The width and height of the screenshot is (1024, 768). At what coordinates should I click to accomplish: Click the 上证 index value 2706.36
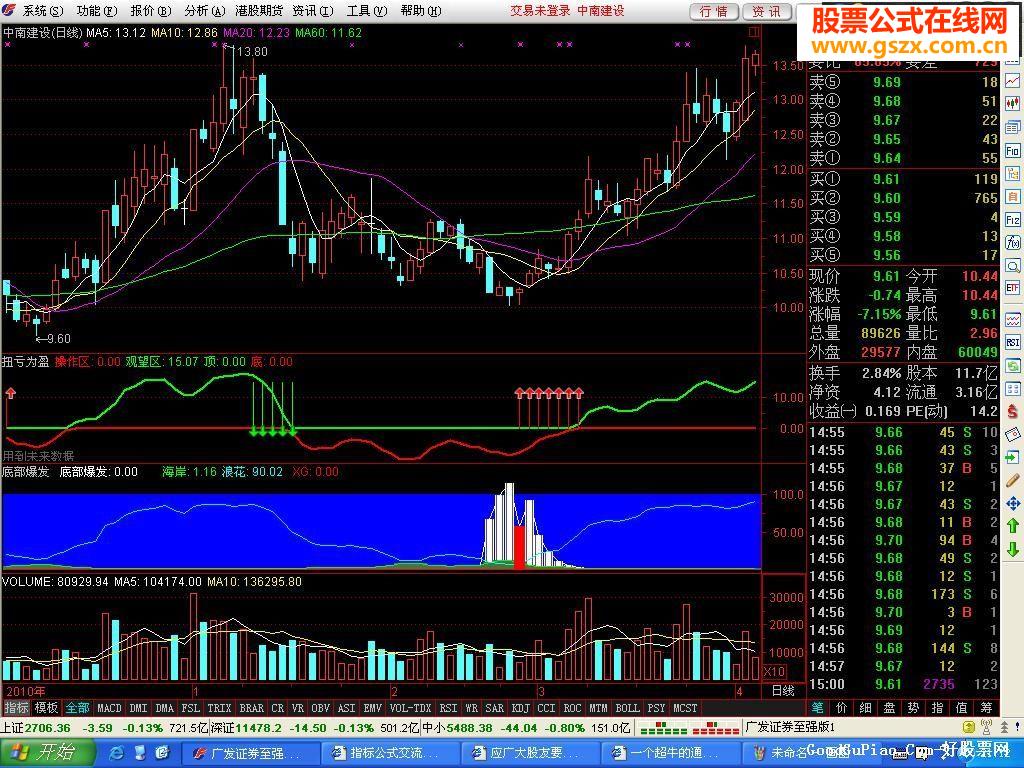pyautogui.click(x=48, y=728)
